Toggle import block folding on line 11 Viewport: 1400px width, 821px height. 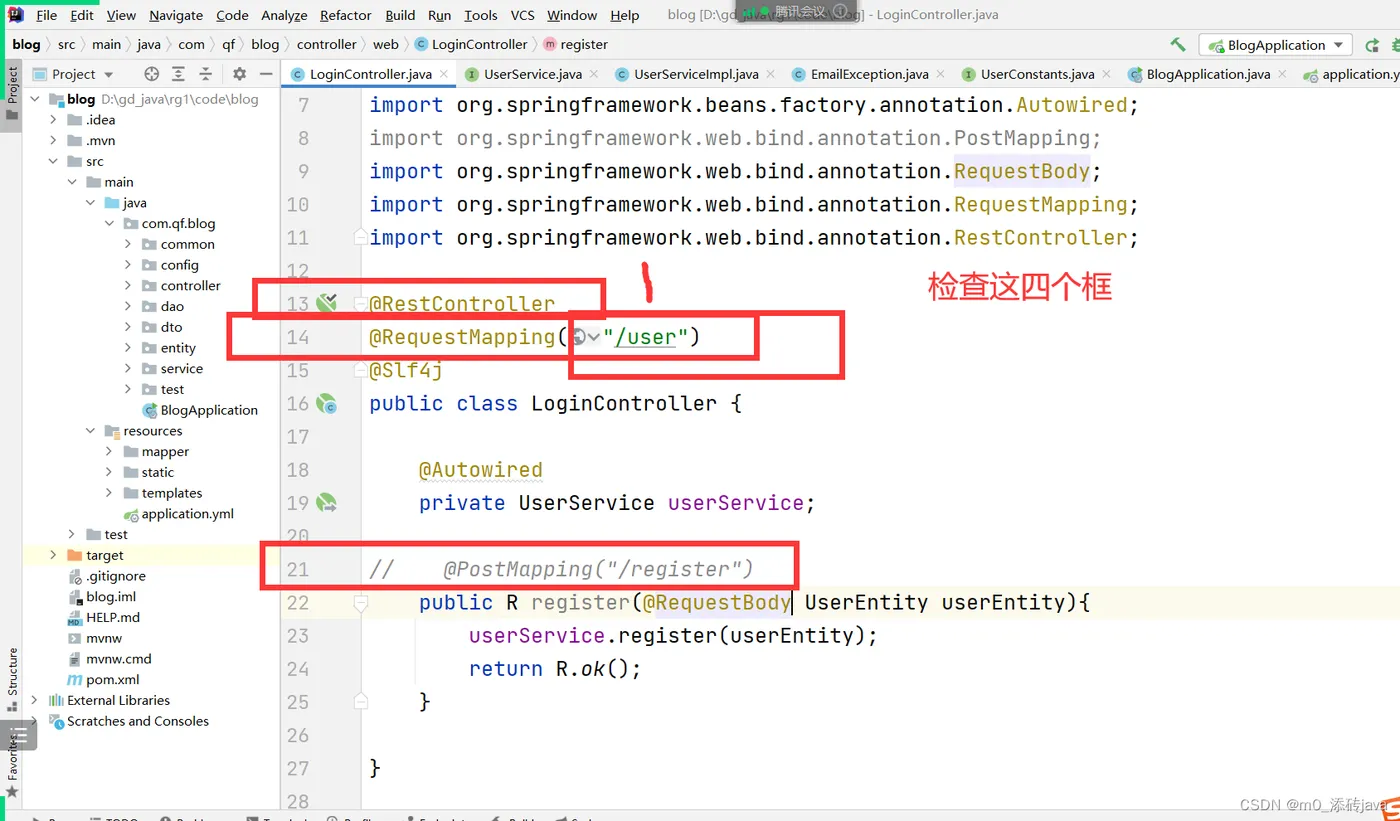tap(360, 238)
